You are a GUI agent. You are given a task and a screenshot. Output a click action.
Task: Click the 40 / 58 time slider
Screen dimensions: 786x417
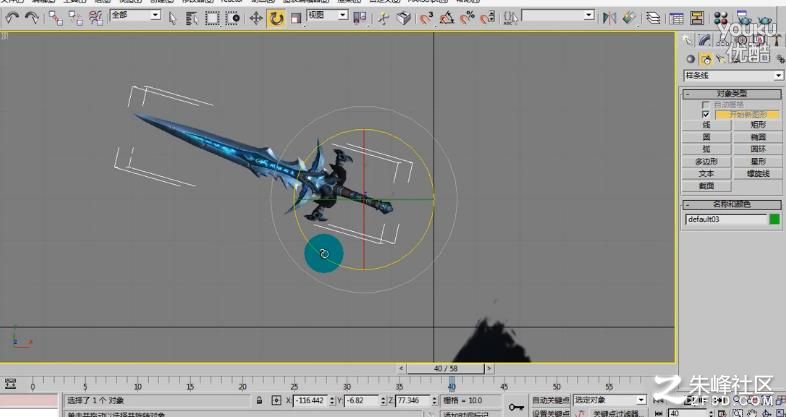coord(445,368)
